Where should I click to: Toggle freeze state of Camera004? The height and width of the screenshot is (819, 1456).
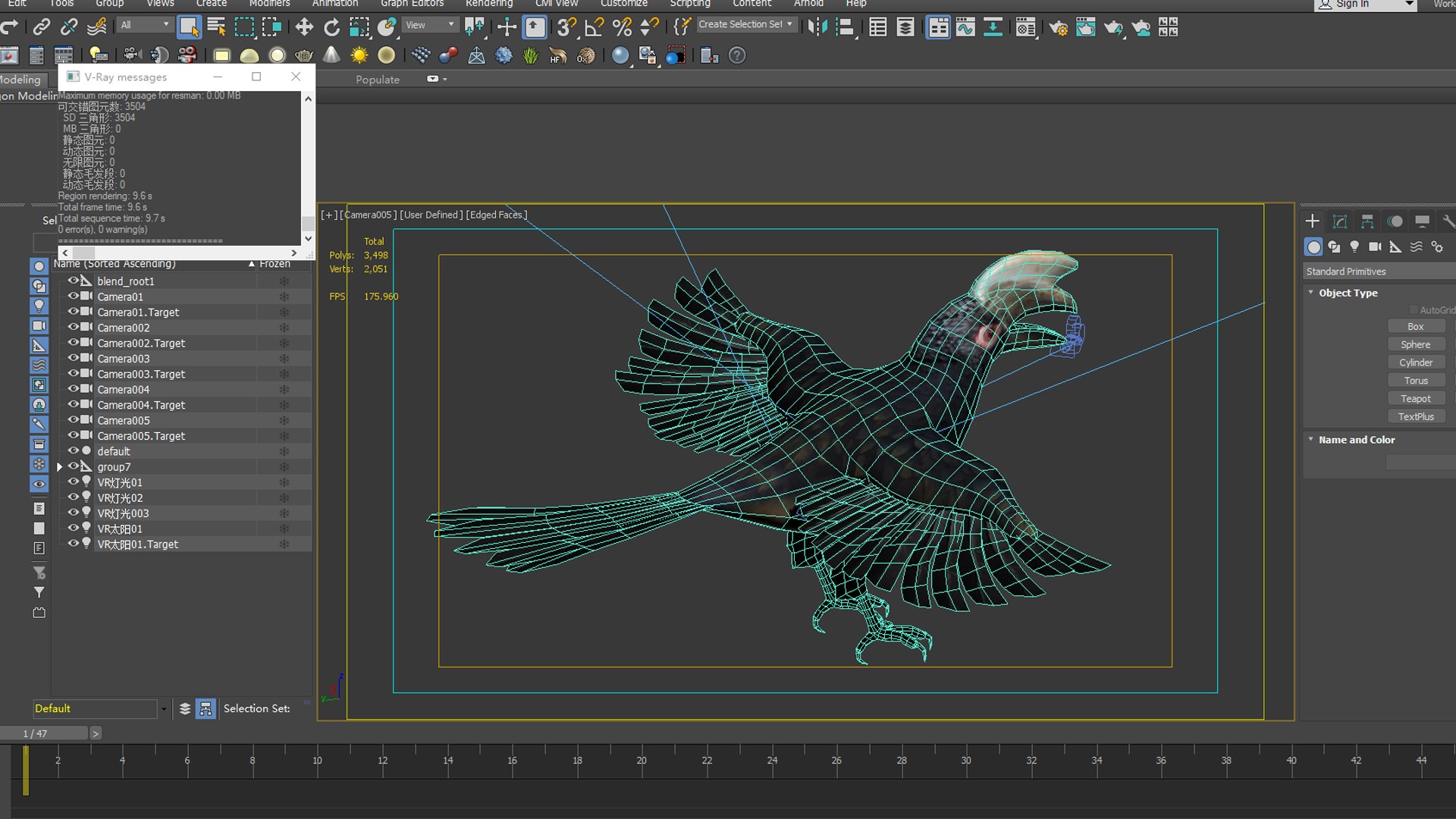pos(284,390)
